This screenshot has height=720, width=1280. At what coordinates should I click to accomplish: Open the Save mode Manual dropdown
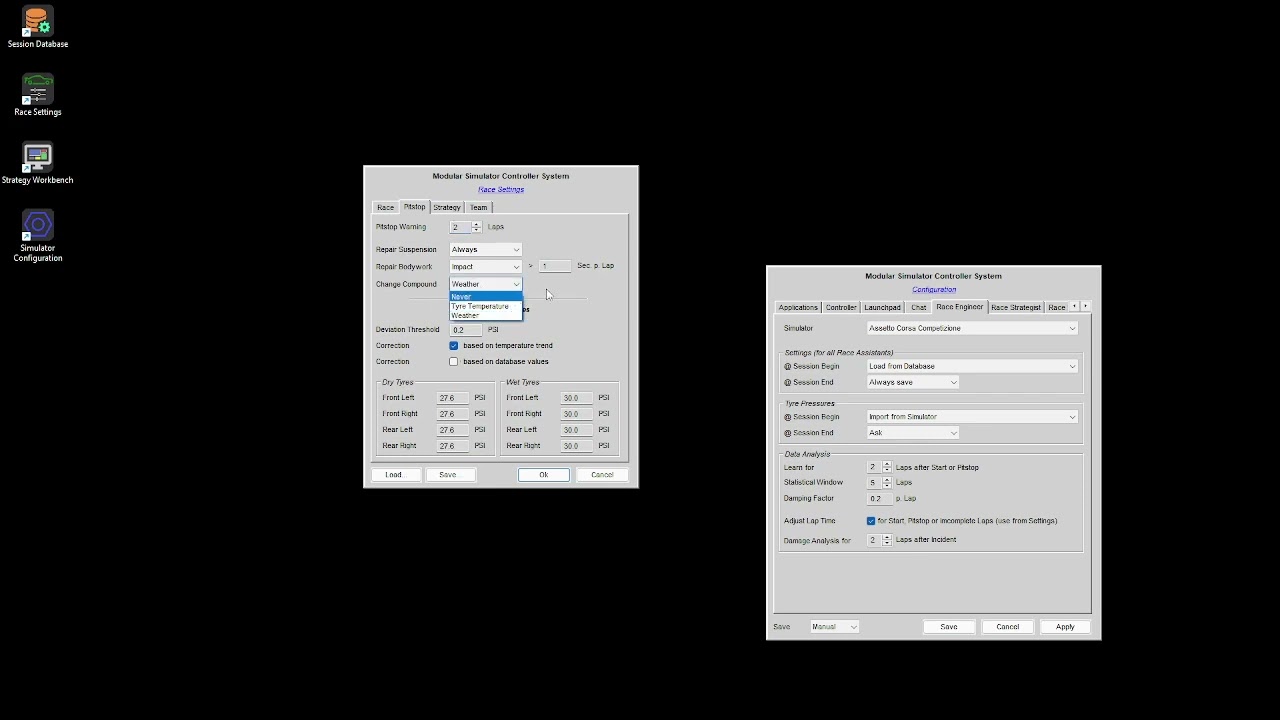pyautogui.click(x=834, y=627)
